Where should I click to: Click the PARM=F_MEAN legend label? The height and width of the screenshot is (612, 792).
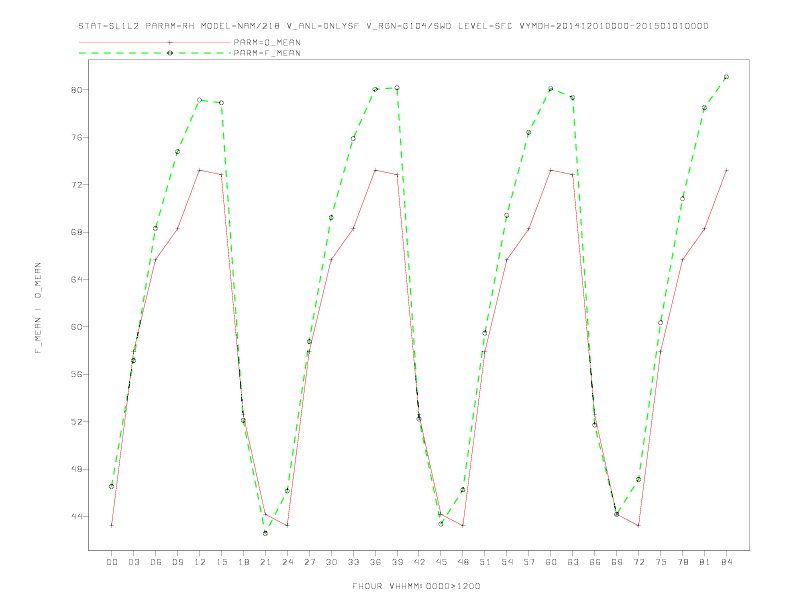point(267,53)
